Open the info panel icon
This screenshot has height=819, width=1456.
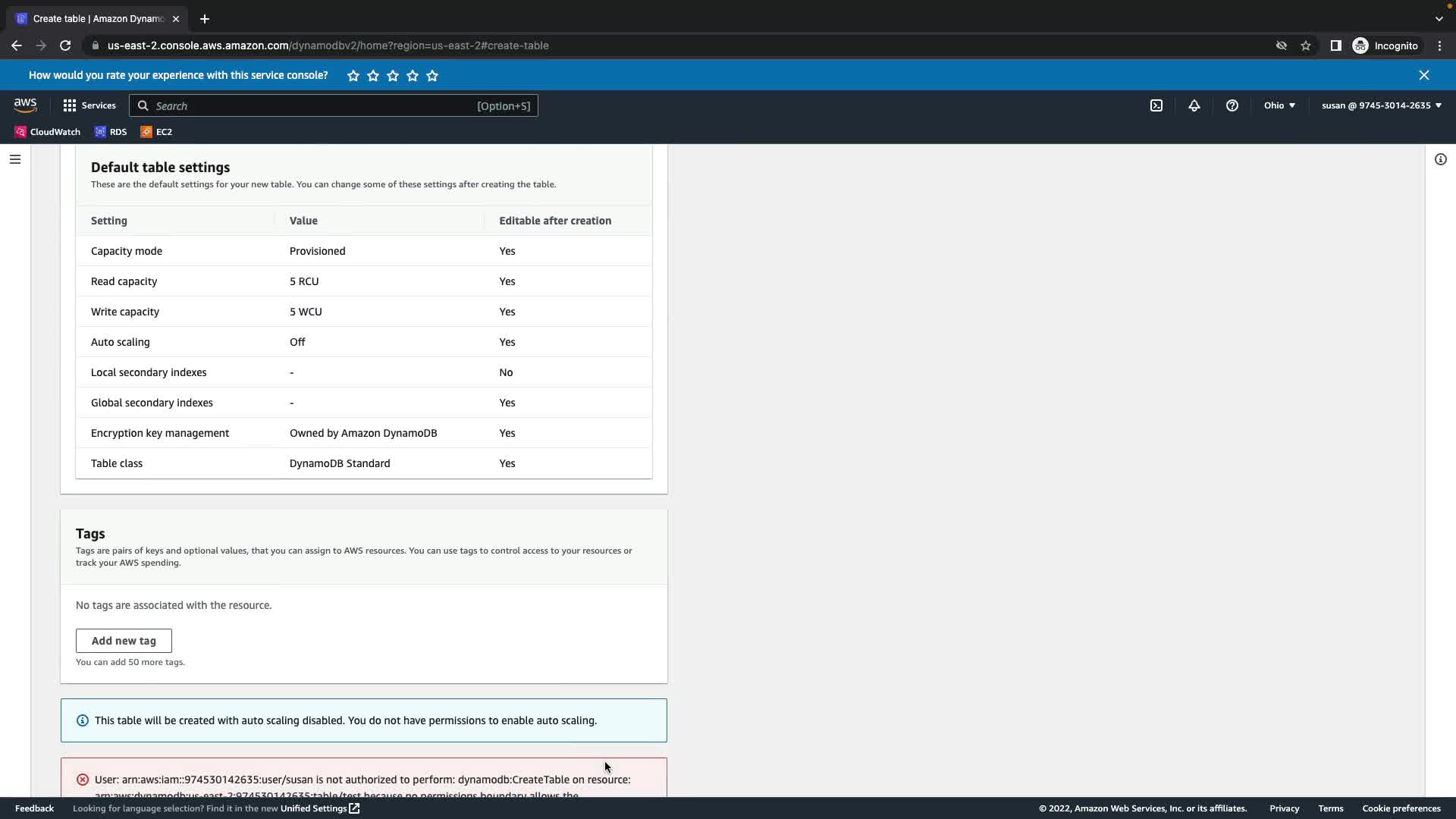tap(1440, 159)
